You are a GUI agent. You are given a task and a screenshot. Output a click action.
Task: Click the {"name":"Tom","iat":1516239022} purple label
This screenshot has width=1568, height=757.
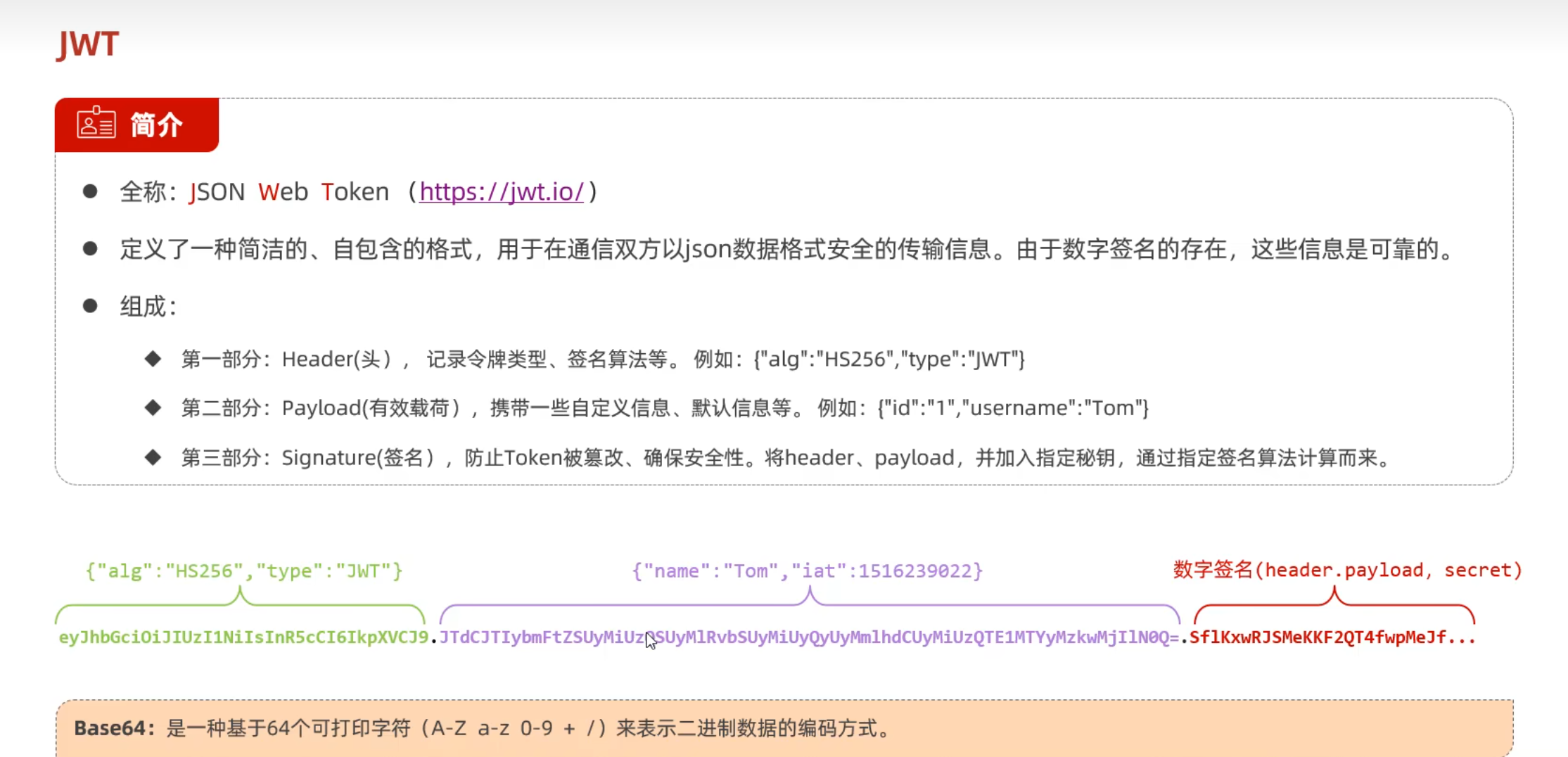808,571
